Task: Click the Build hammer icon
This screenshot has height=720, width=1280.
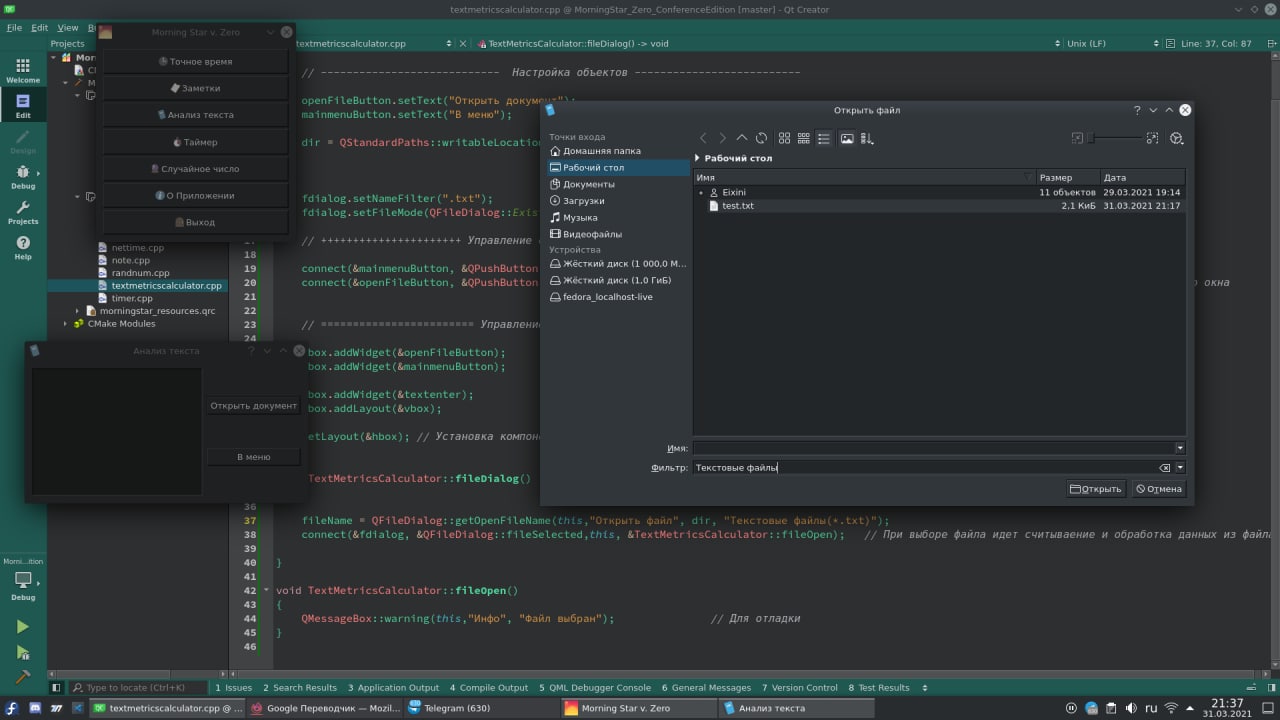Action: coord(22,677)
